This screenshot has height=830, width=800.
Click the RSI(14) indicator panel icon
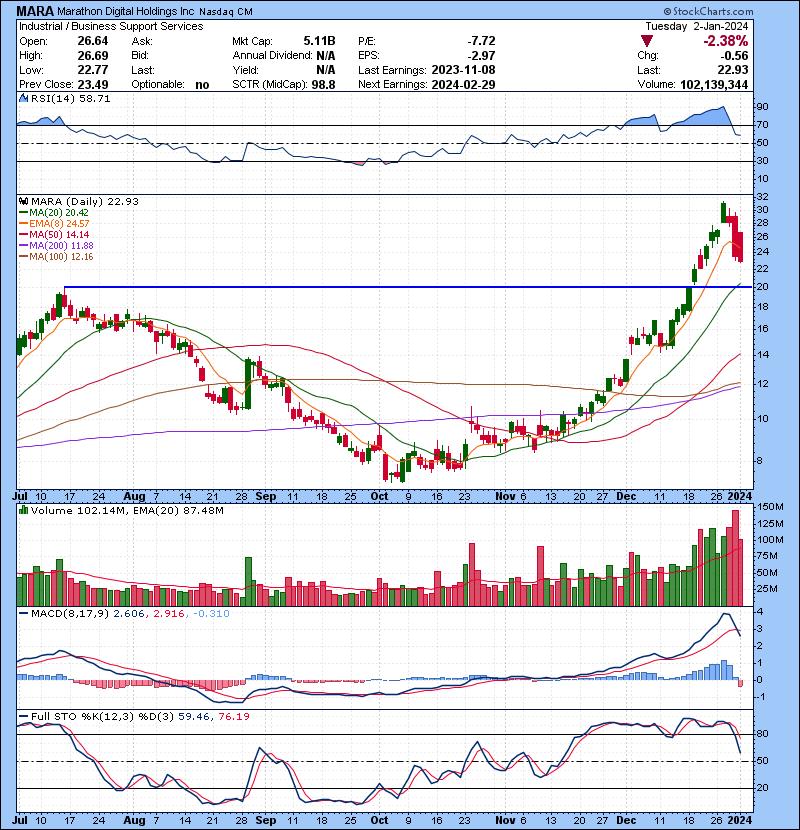click(x=23, y=98)
